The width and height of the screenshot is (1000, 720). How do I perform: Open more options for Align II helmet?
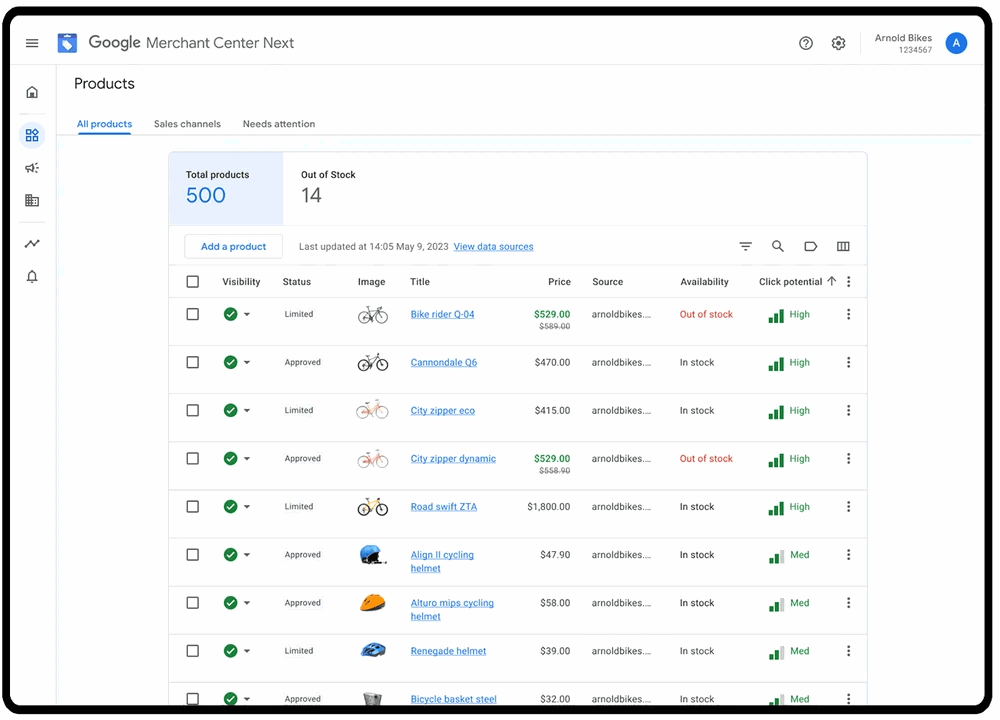point(848,555)
